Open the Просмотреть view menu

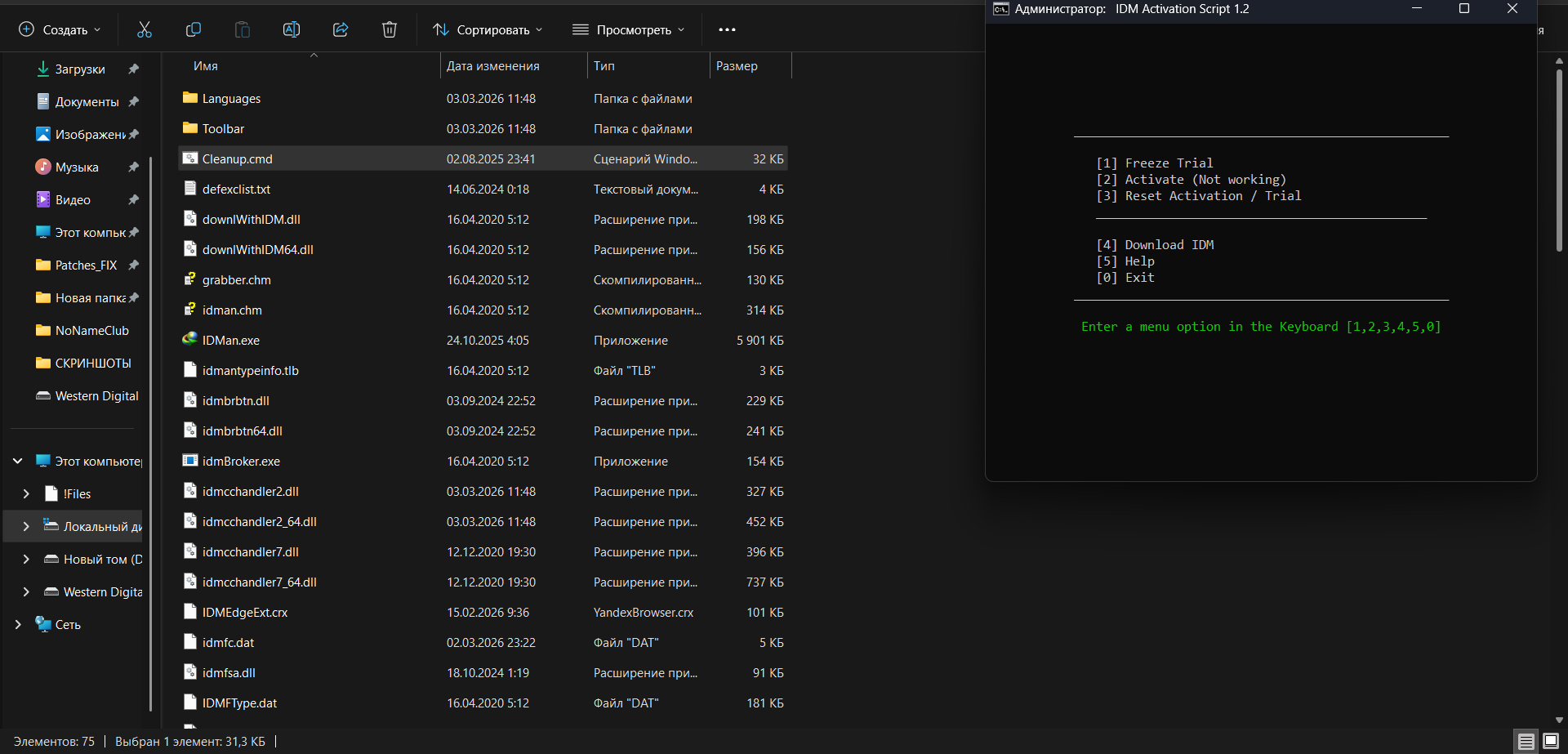[x=629, y=29]
